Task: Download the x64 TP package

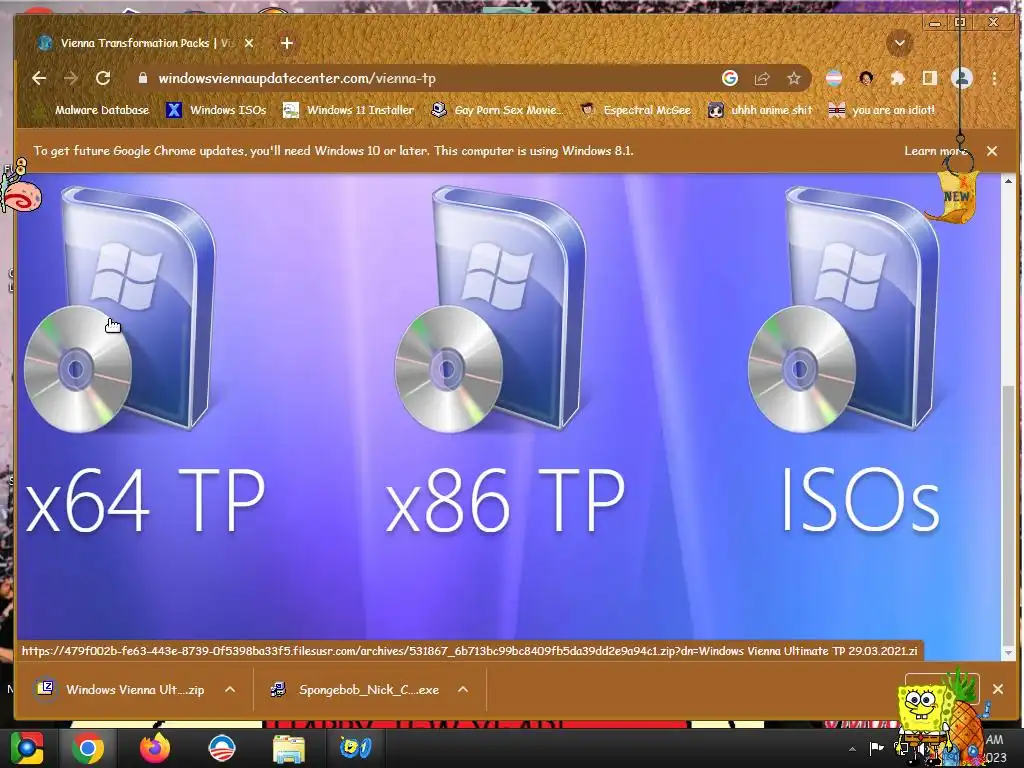Action: [x=121, y=309]
